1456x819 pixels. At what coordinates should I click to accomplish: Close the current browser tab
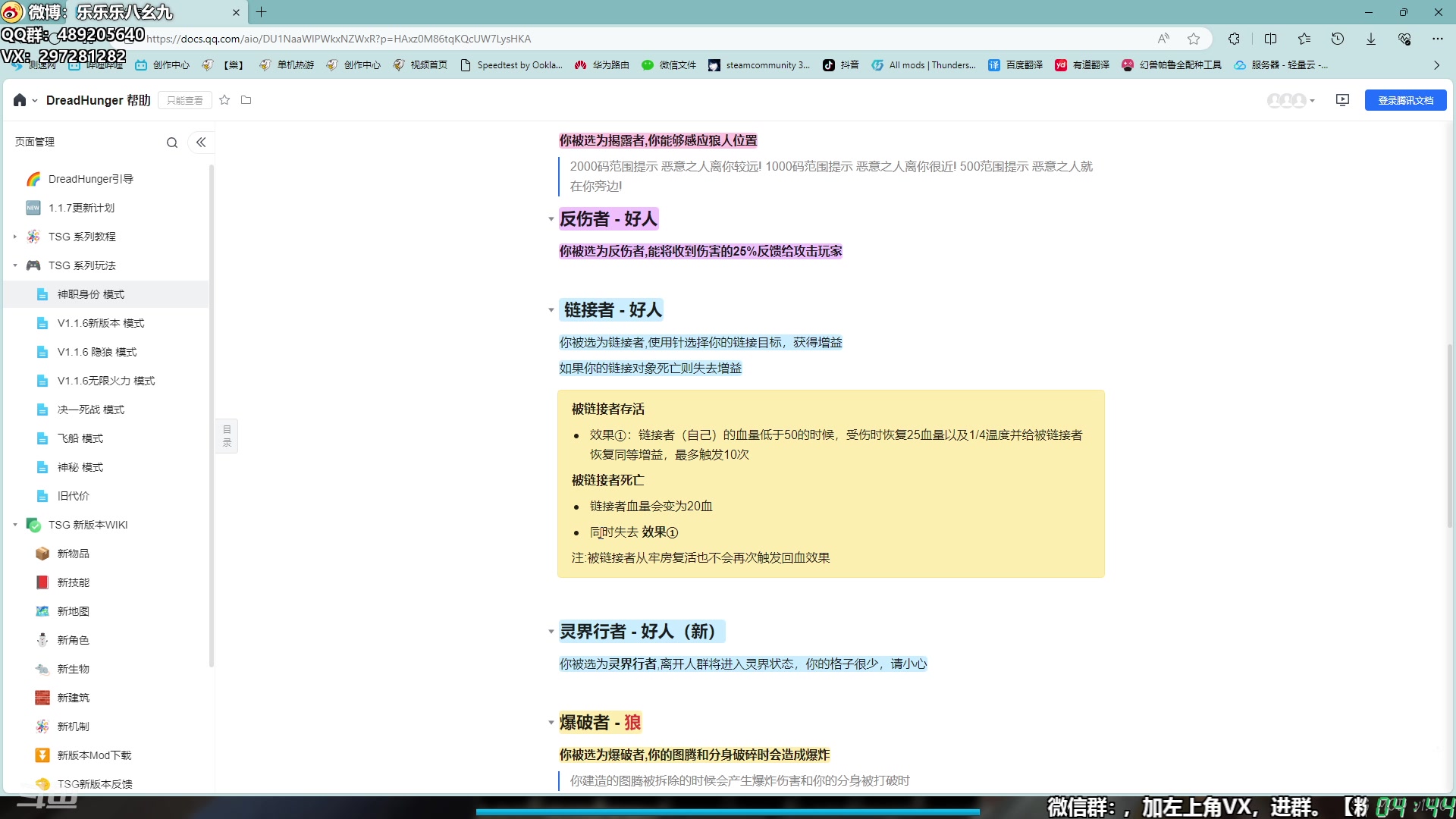(x=236, y=12)
